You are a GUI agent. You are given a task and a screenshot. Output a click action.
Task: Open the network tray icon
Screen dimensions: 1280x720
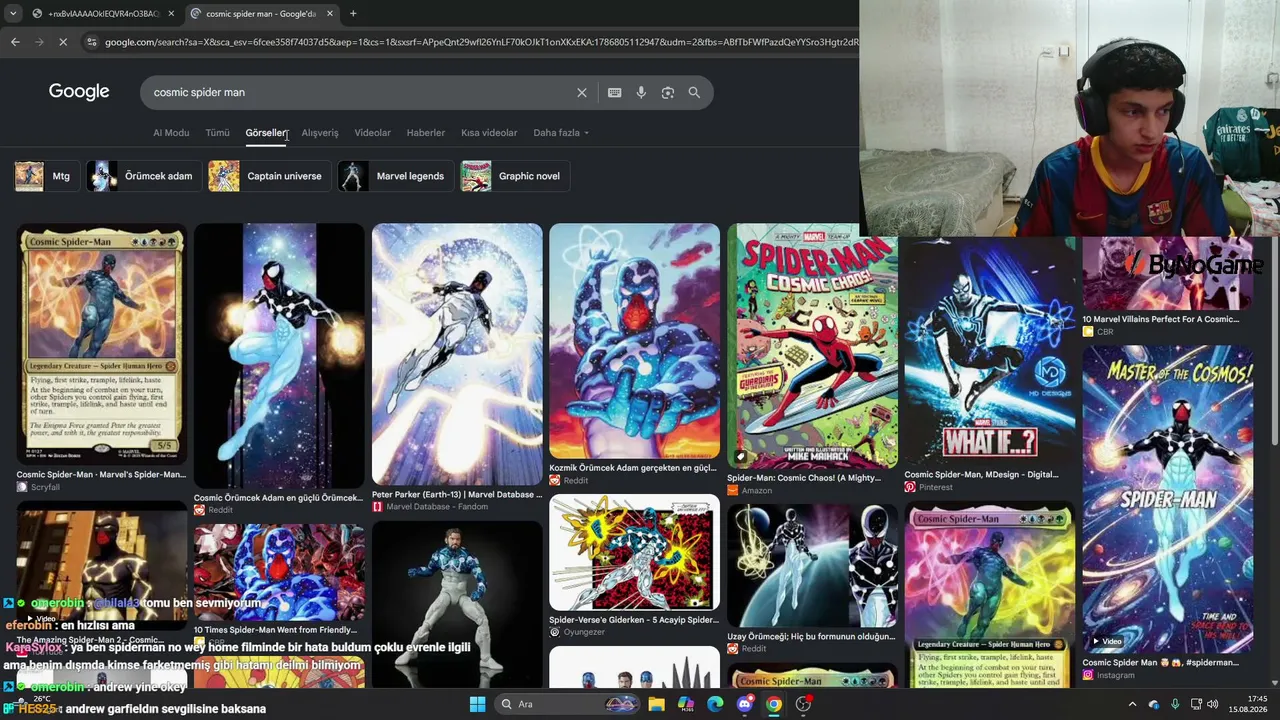1195,704
